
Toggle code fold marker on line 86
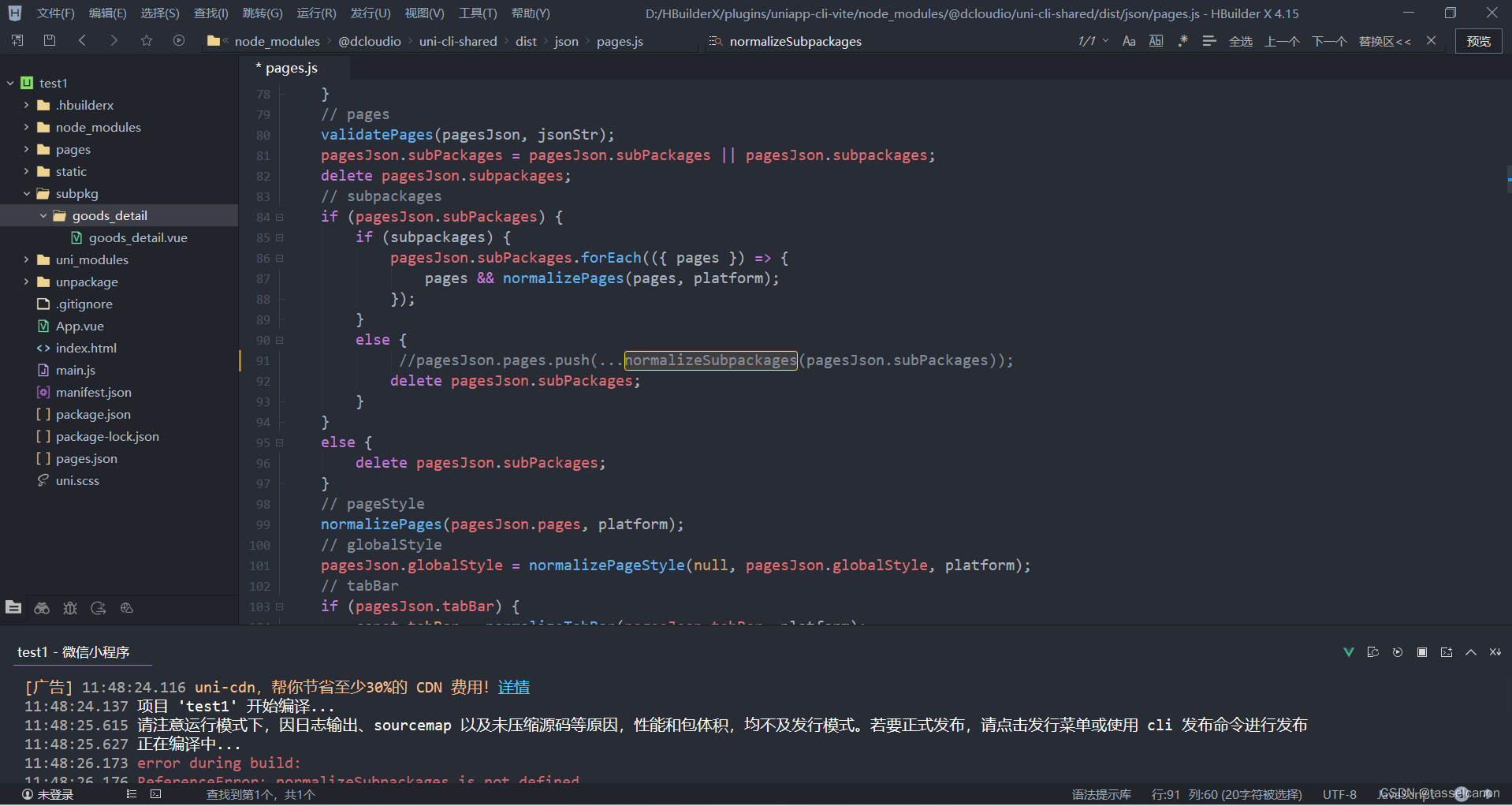click(x=279, y=258)
